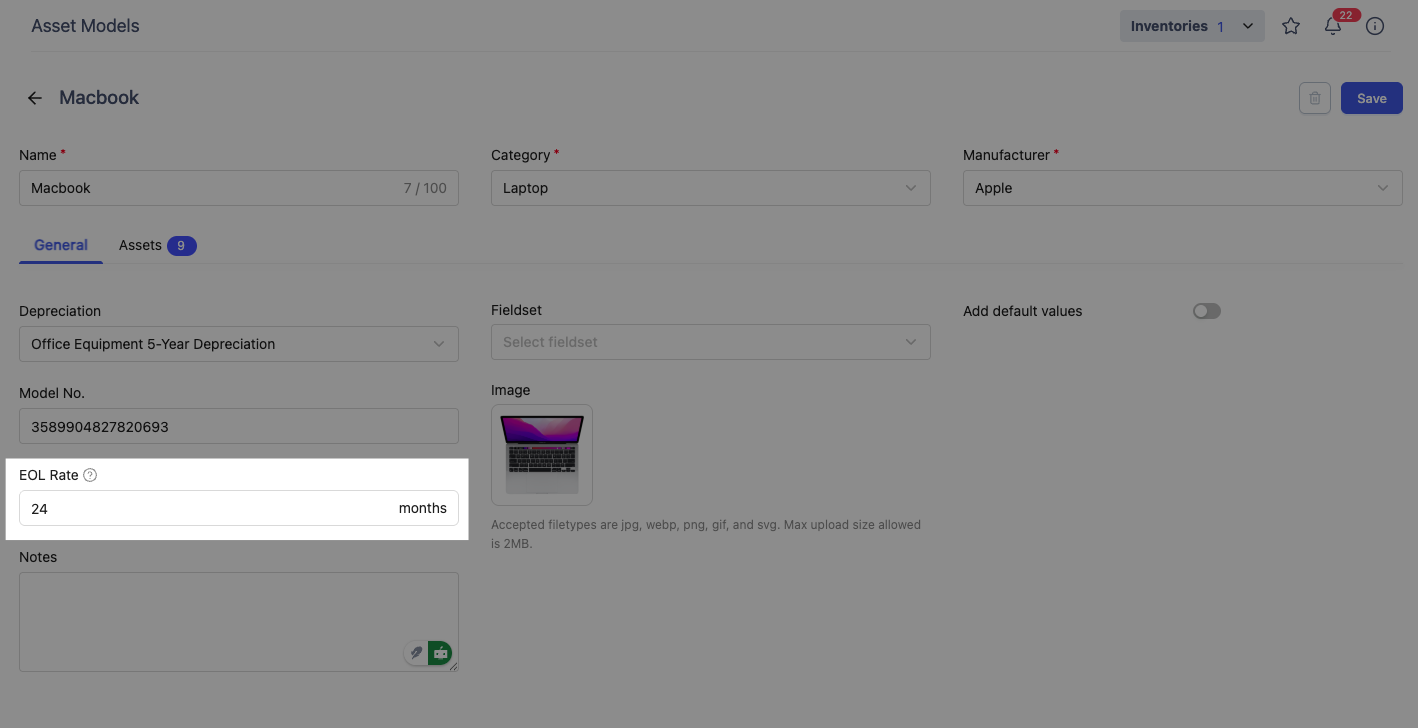Open the Category dropdown showing Laptop
The height and width of the screenshot is (728, 1418).
pos(710,188)
